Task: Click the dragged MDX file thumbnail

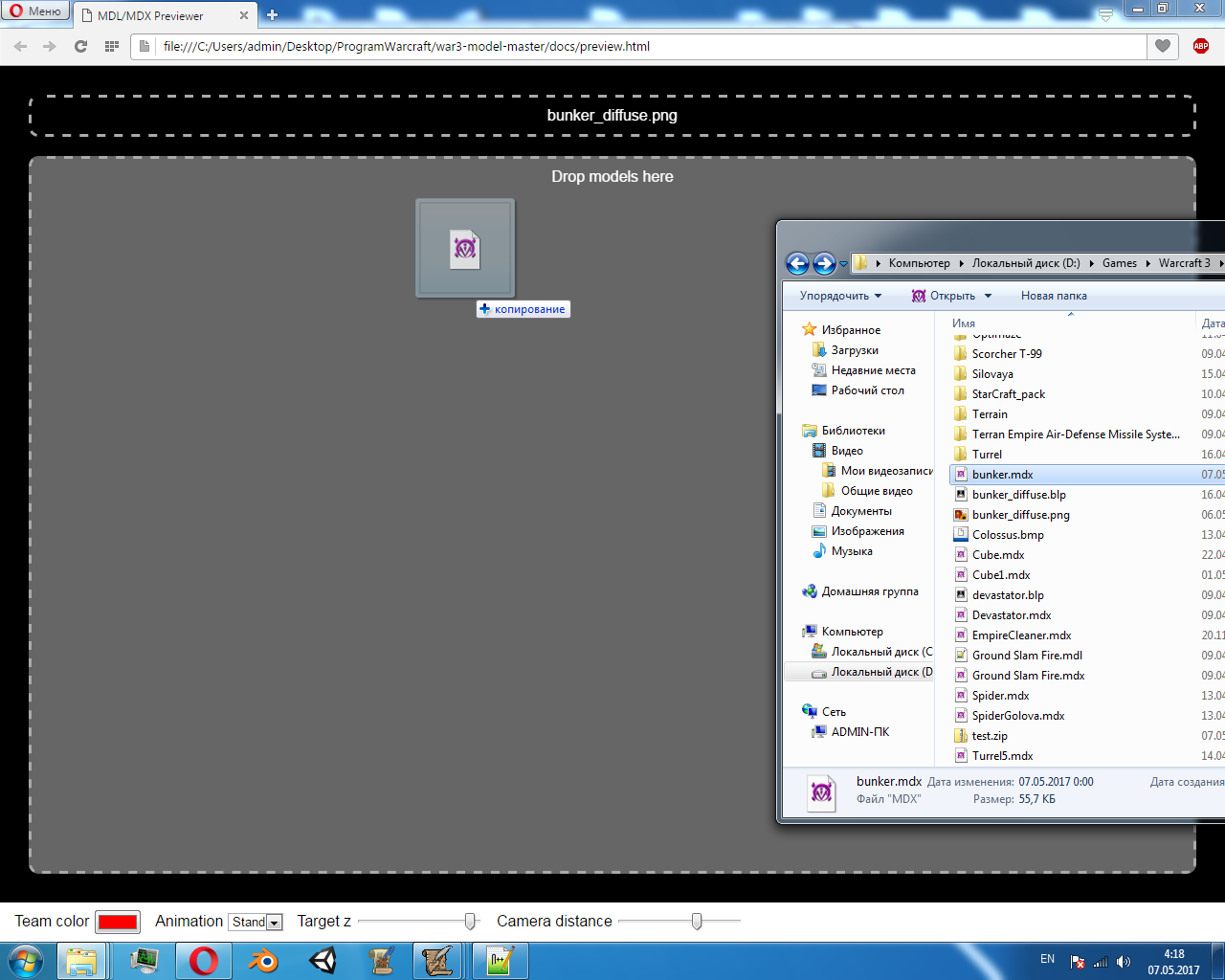Action: (465, 248)
